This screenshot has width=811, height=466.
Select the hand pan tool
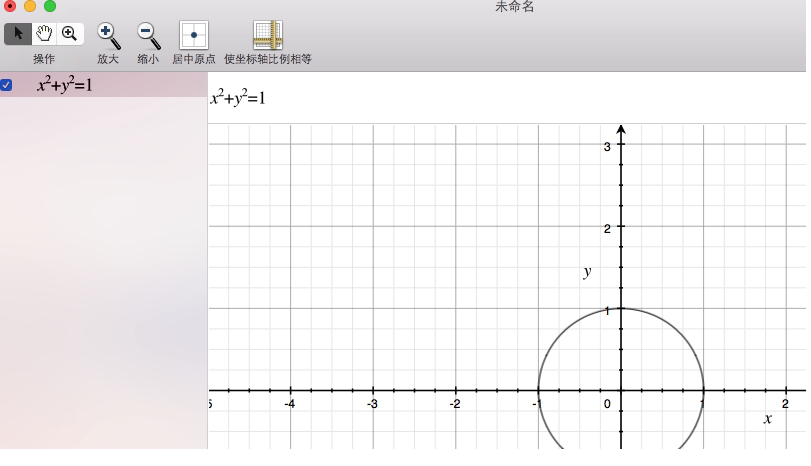click(x=44, y=34)
